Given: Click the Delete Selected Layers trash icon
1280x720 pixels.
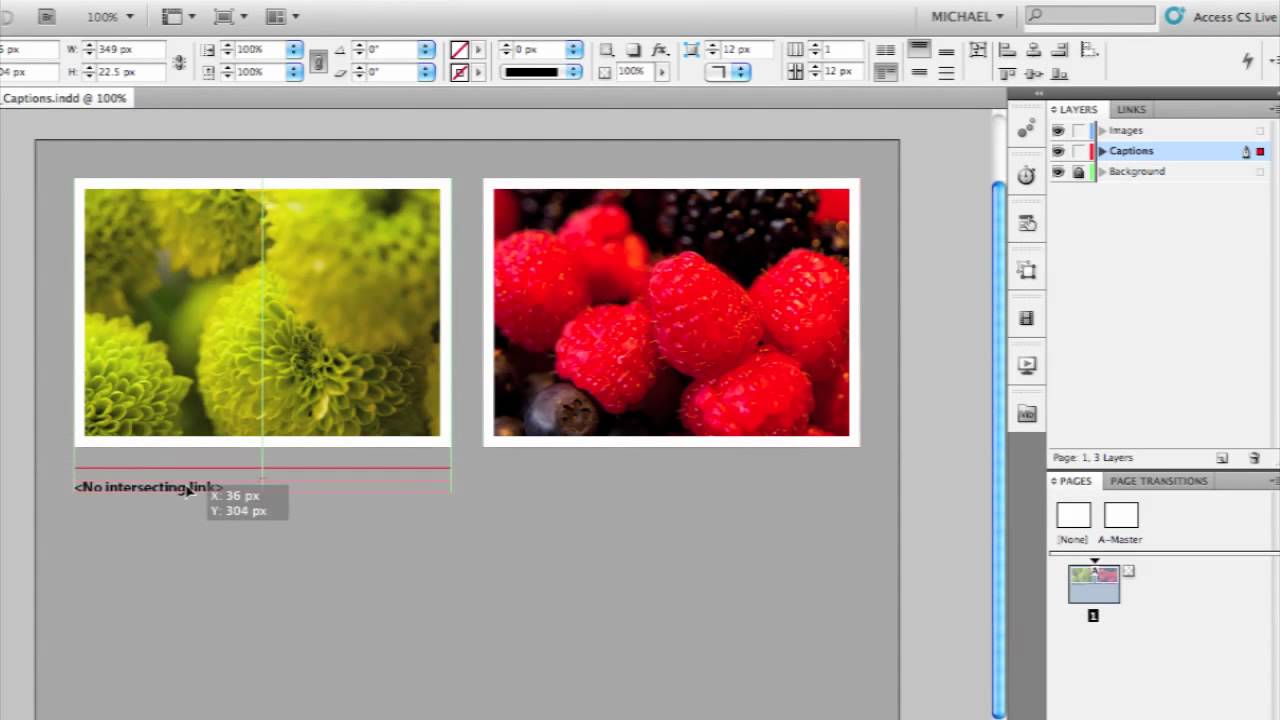Looking at the screenshot, I should [x=1255, y=458].
